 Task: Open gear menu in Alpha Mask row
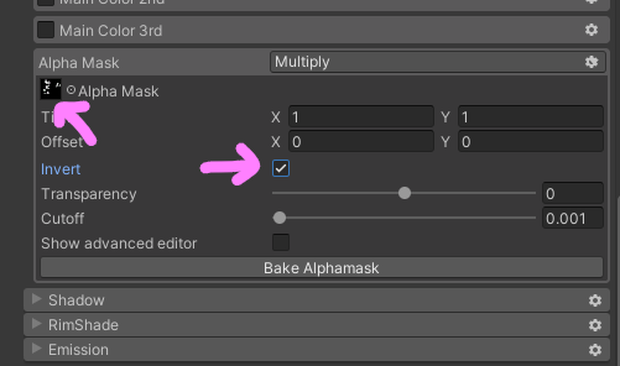(591, 62)
